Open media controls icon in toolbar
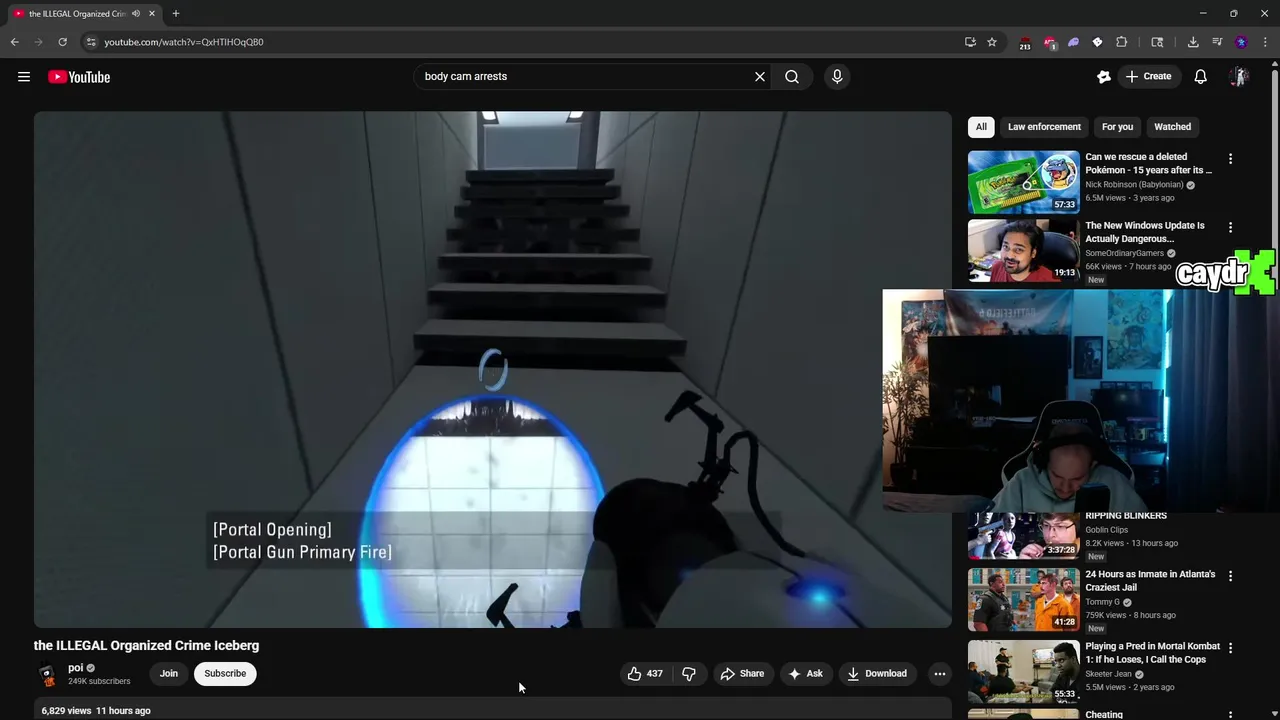Viewport: 1280px width, 720px height. click(x=1217, y=42)
